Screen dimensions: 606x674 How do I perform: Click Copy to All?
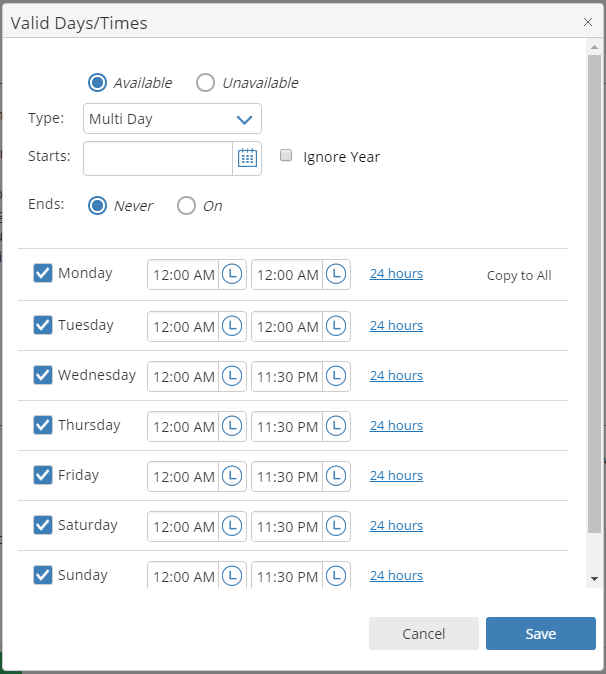point(519,276)
